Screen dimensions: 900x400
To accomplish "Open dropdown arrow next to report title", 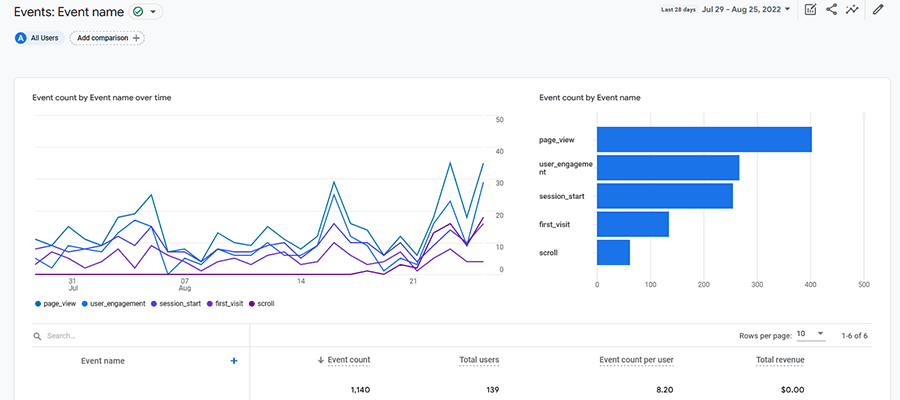I will (x=153, y=11).
